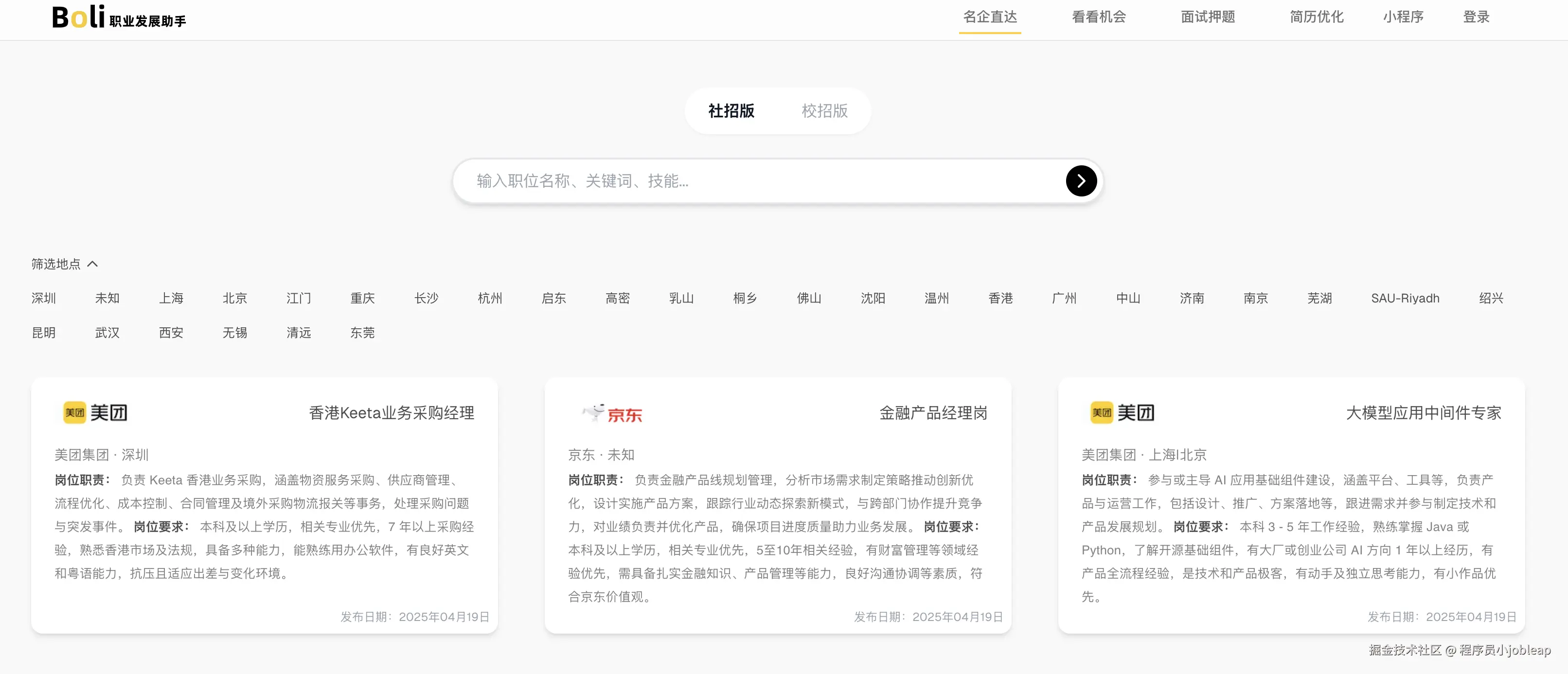This screenshot has height=674, width=1568.
Task: Open 简历优化 in the top navigation
Action: click(x=1316, y=17)
